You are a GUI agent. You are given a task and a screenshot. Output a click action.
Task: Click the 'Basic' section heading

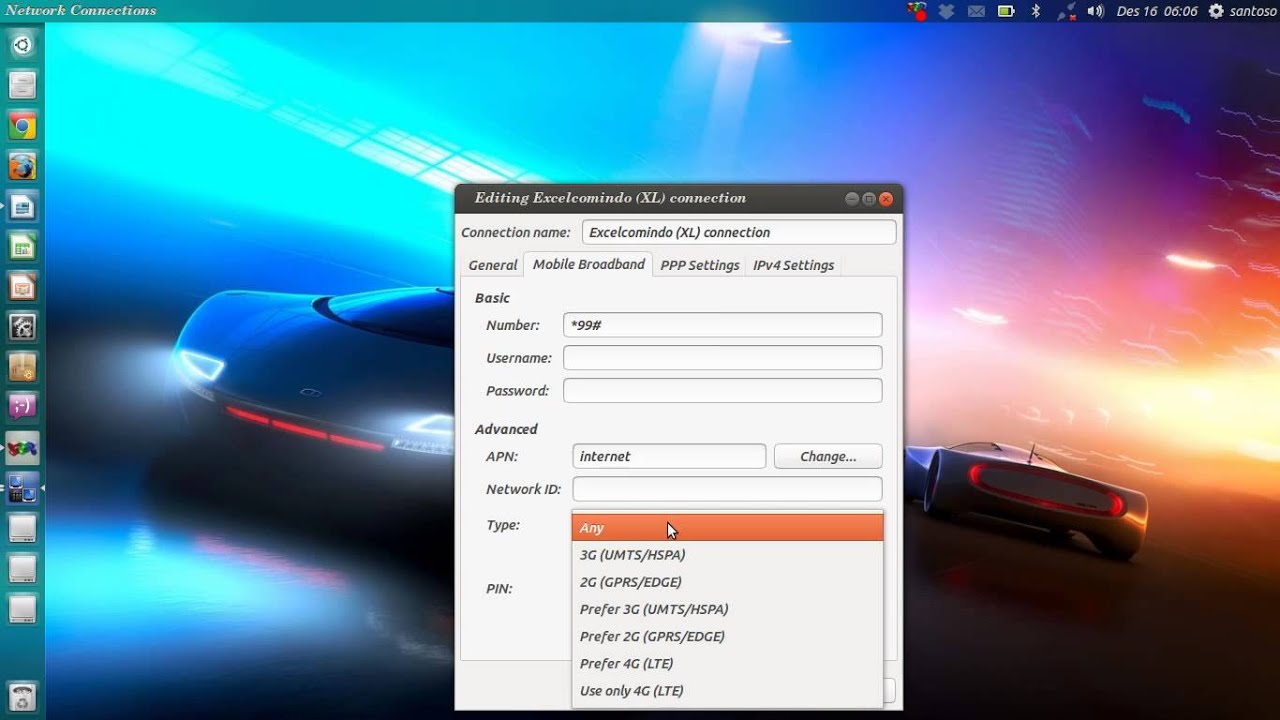[492, 298]
